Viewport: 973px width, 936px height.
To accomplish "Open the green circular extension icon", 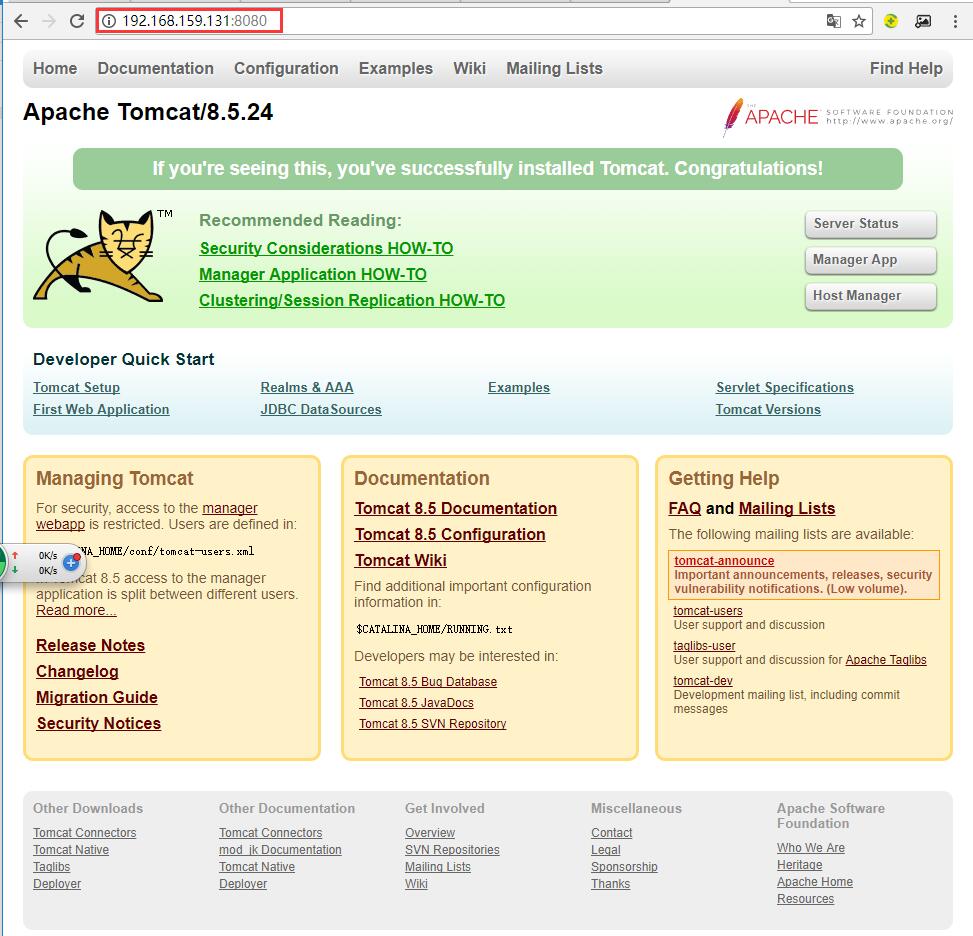I will pos(891,21).
